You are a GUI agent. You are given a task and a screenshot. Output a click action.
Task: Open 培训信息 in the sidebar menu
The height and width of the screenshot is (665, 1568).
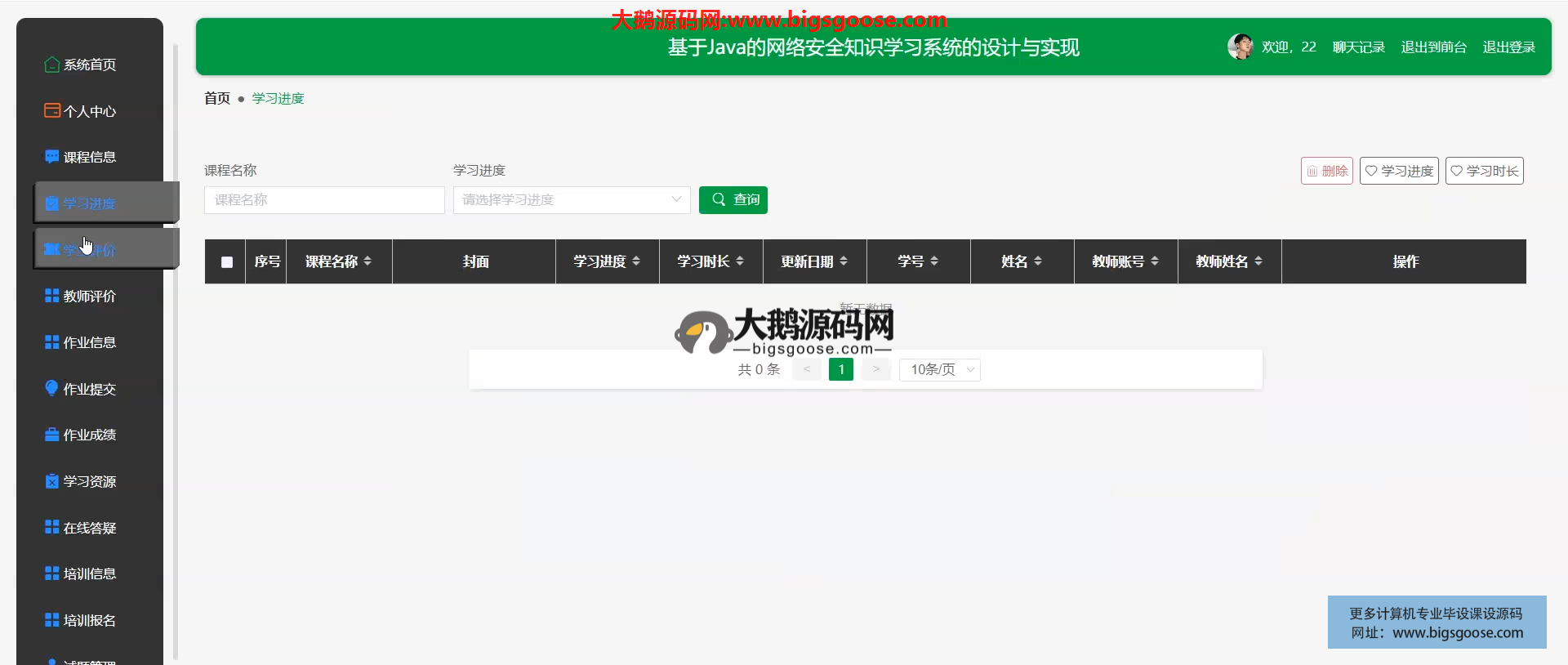(89, 574)
